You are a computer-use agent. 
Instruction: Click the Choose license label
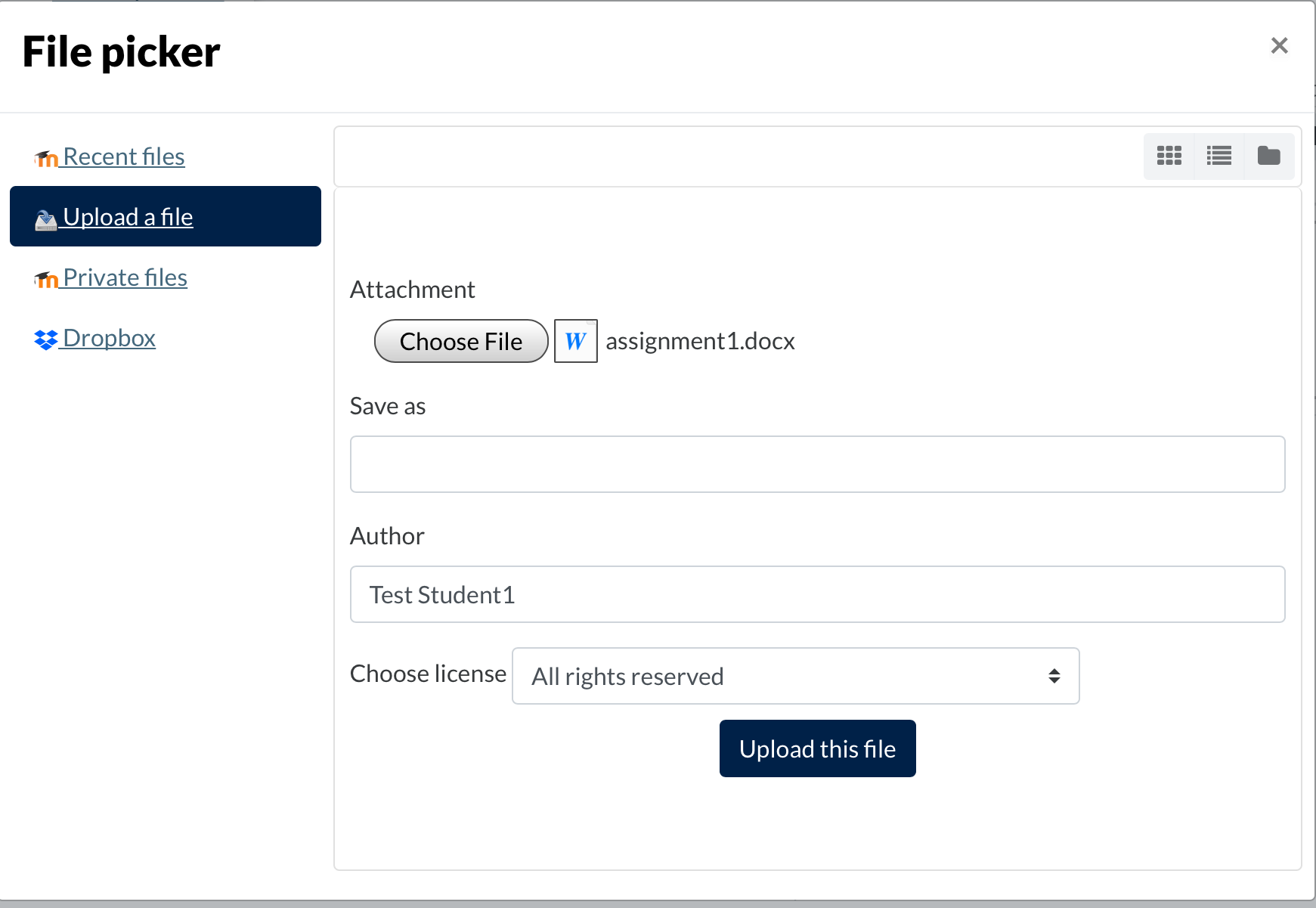tap(429, 674)
